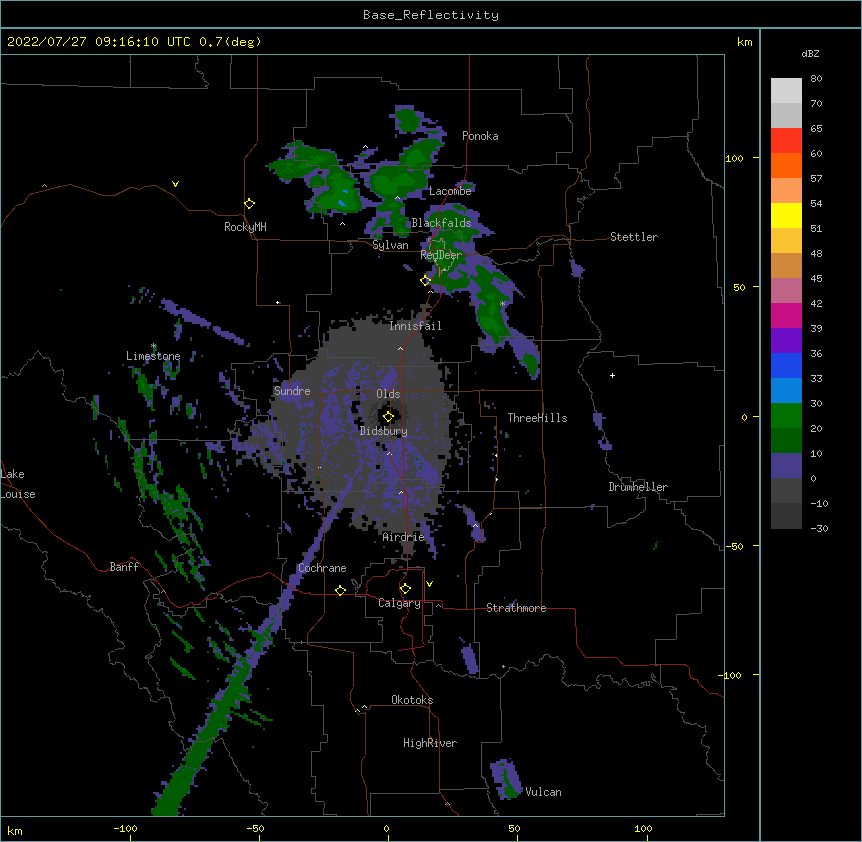The height and width of the screenshot is (842, 862).
Task: Select the bright green 20-30 dBZ legend swatch
Action: pos(786,416)
